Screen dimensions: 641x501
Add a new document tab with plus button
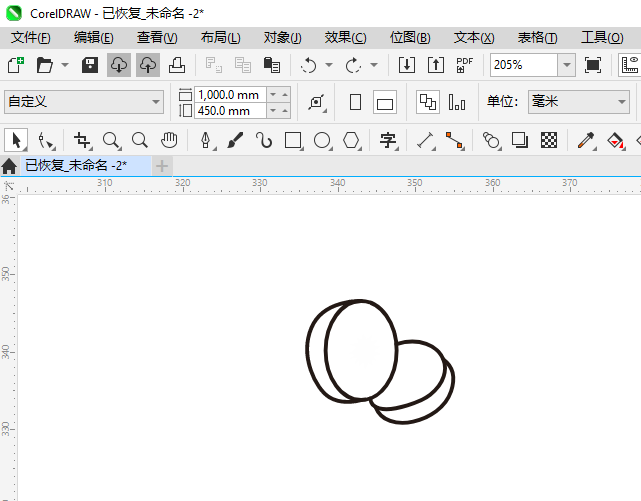[x=162, y=165]
